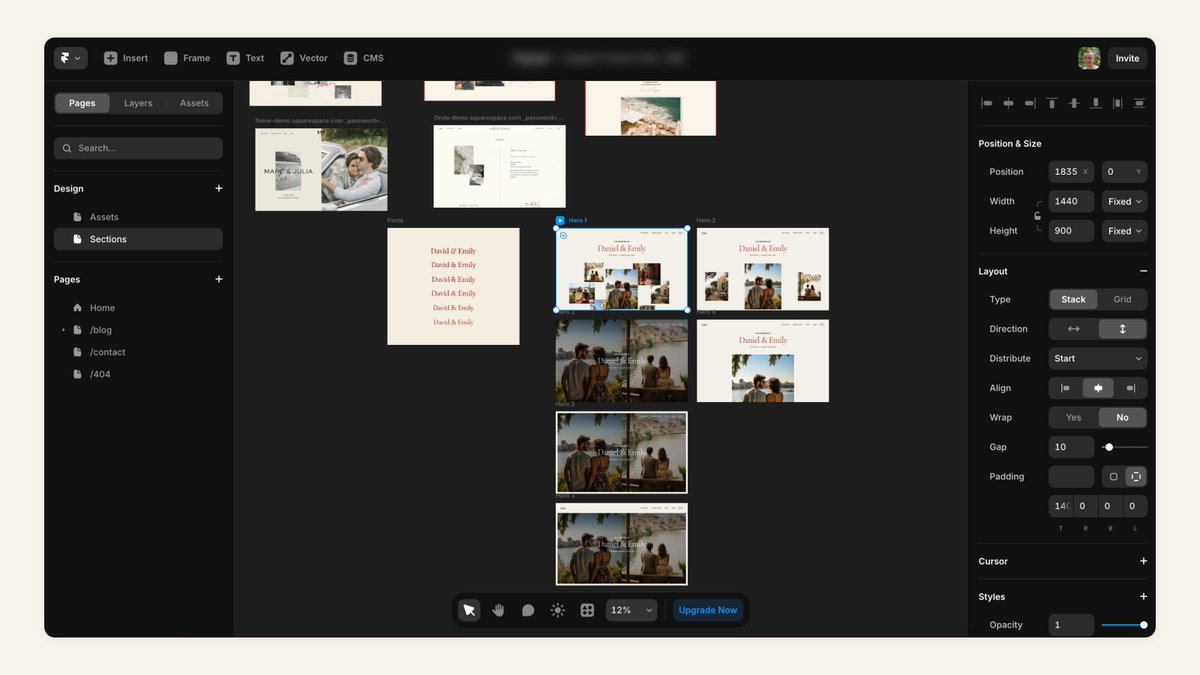Open the grid components icon in bottom toolbar
This screenshot has height=675, width=1200.
pos(587,610)
